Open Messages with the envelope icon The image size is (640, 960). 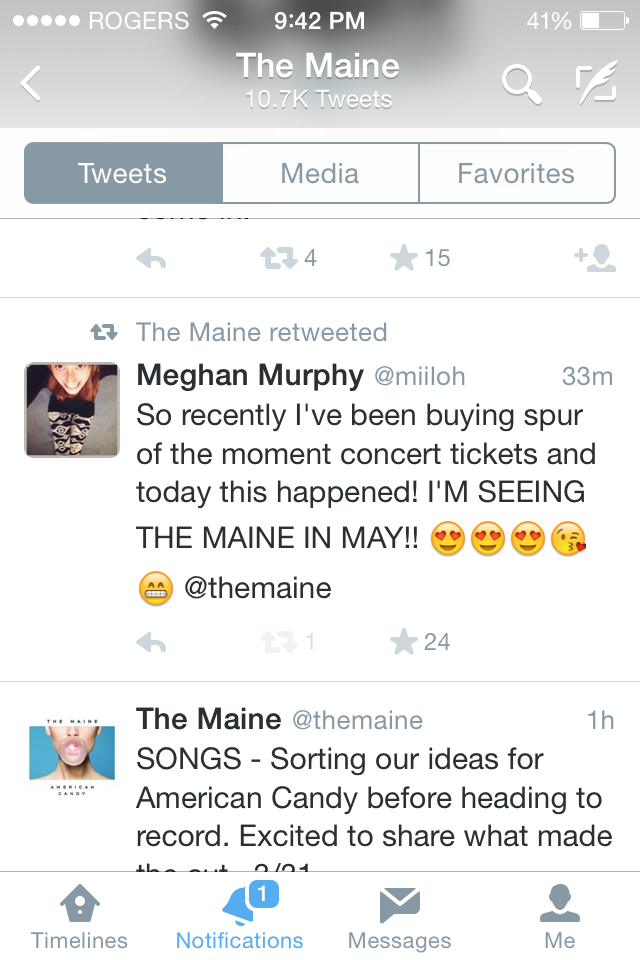399,918
